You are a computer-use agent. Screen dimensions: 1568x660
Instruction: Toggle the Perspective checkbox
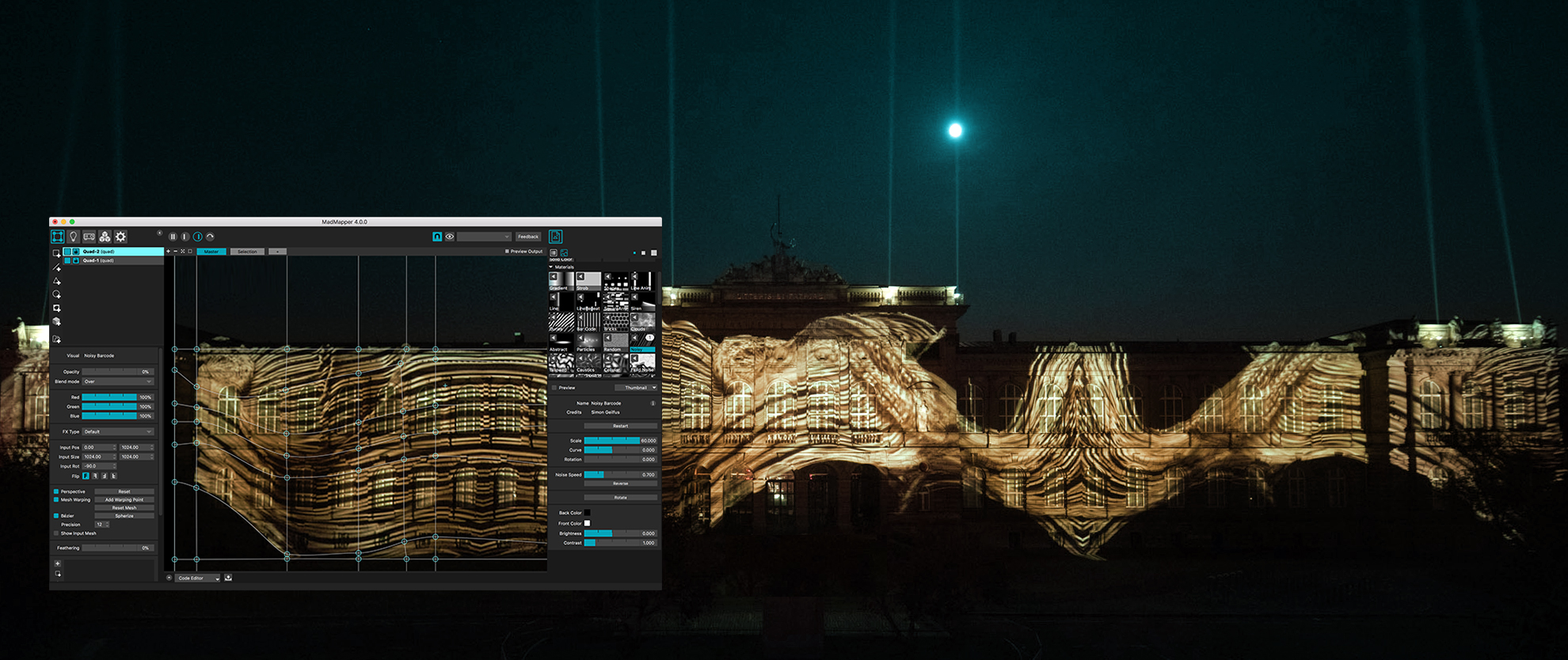(x=56, y=491)
